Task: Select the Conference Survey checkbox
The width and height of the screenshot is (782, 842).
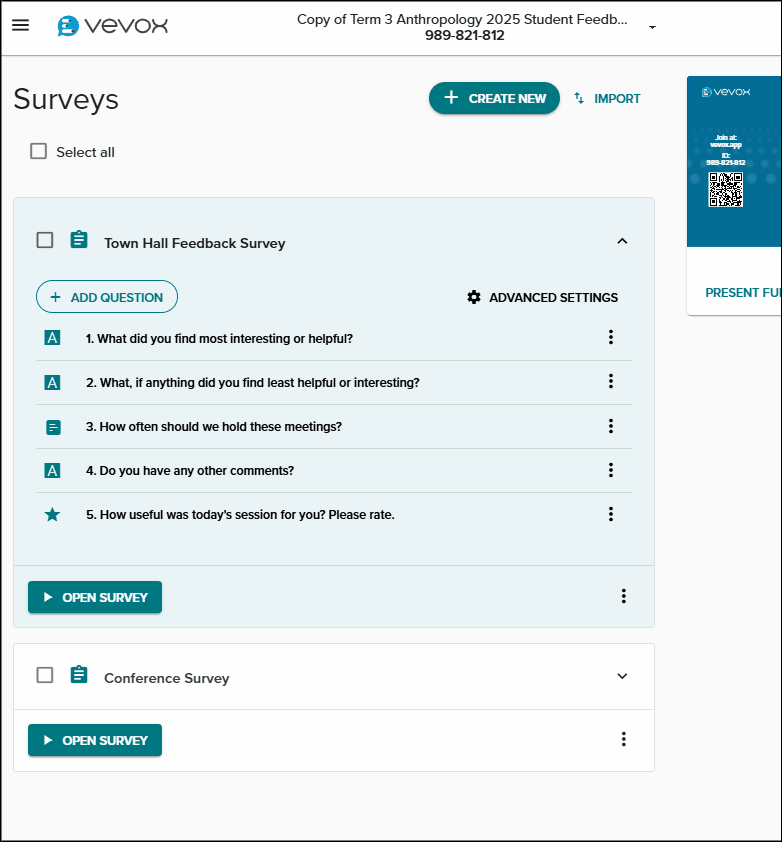Action: pyautogui.click(x=44, y=675)
